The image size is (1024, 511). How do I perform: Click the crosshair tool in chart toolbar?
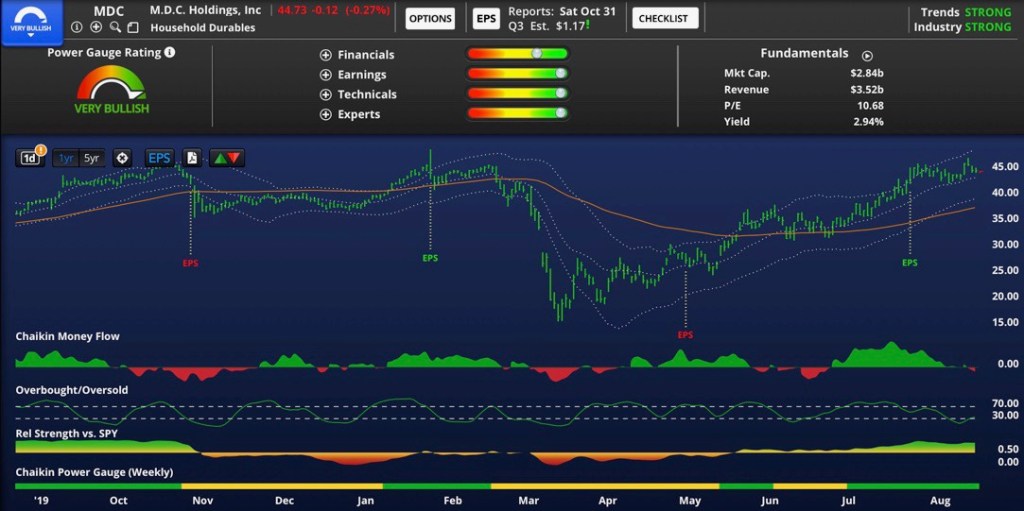122,158
